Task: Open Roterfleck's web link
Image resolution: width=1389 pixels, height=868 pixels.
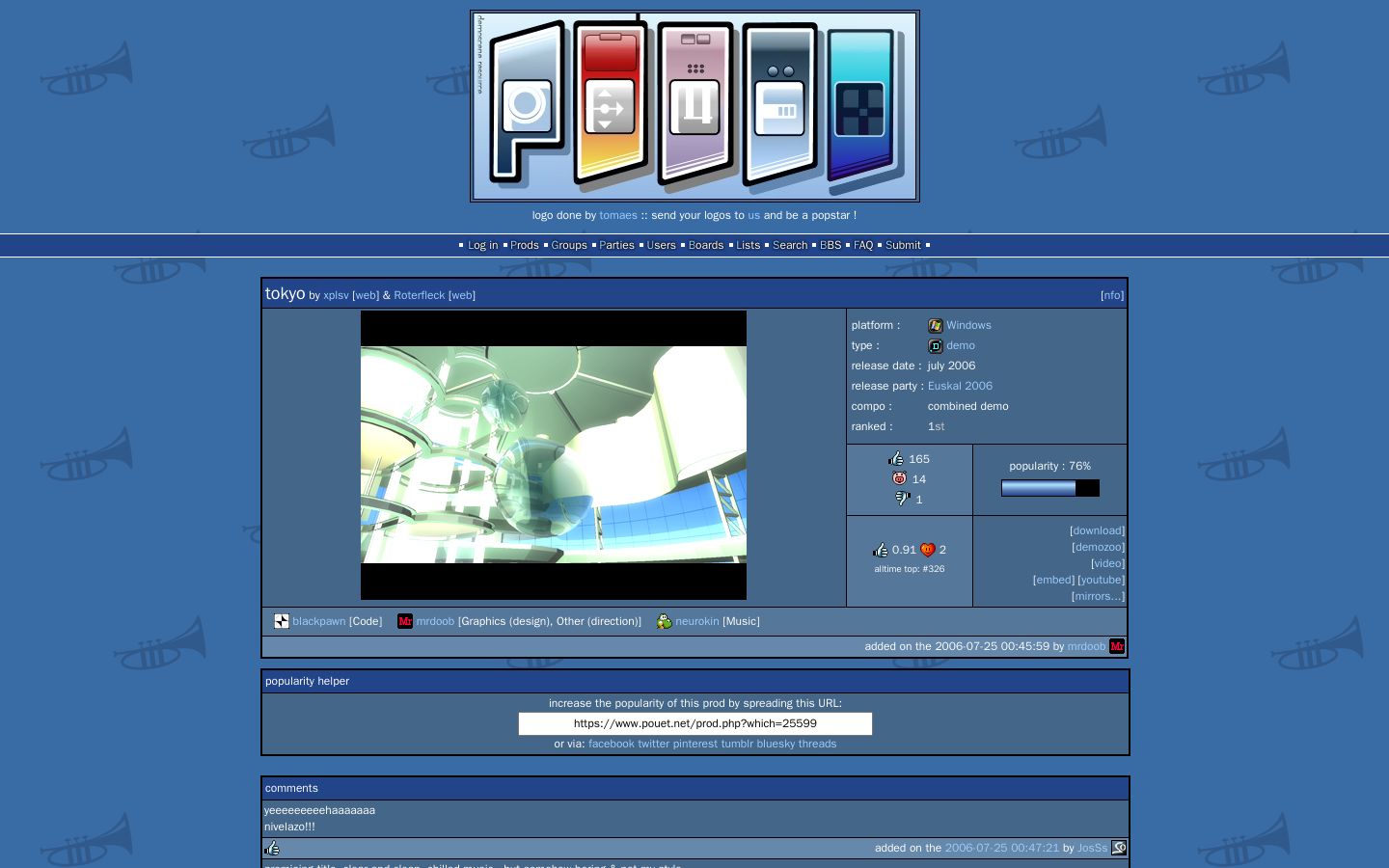Action: pyautogui.click(x=462, y=295)
